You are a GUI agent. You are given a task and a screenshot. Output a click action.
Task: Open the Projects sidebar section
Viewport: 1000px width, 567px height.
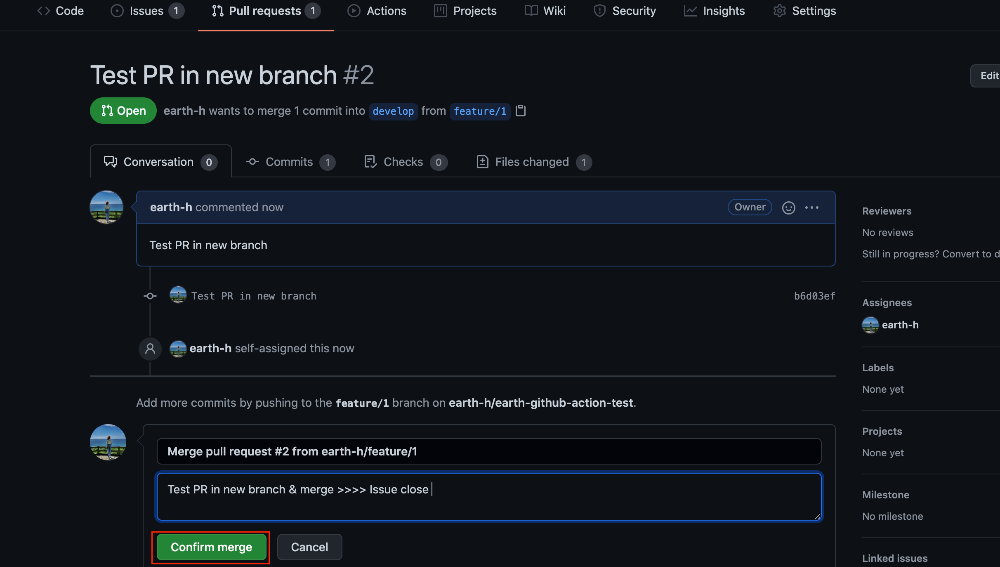(x=882, y=431)
